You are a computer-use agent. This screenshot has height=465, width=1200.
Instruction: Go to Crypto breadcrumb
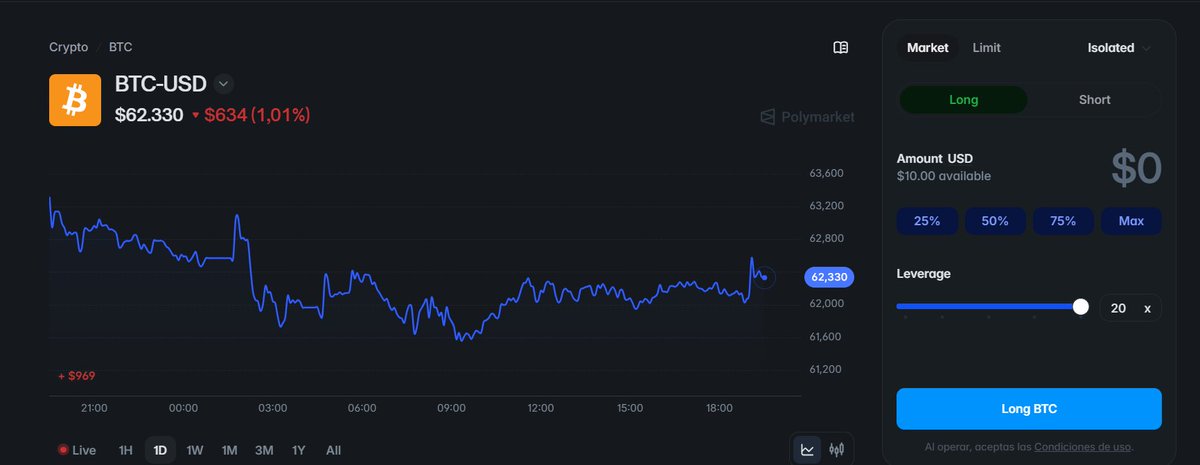pos(69,47)
